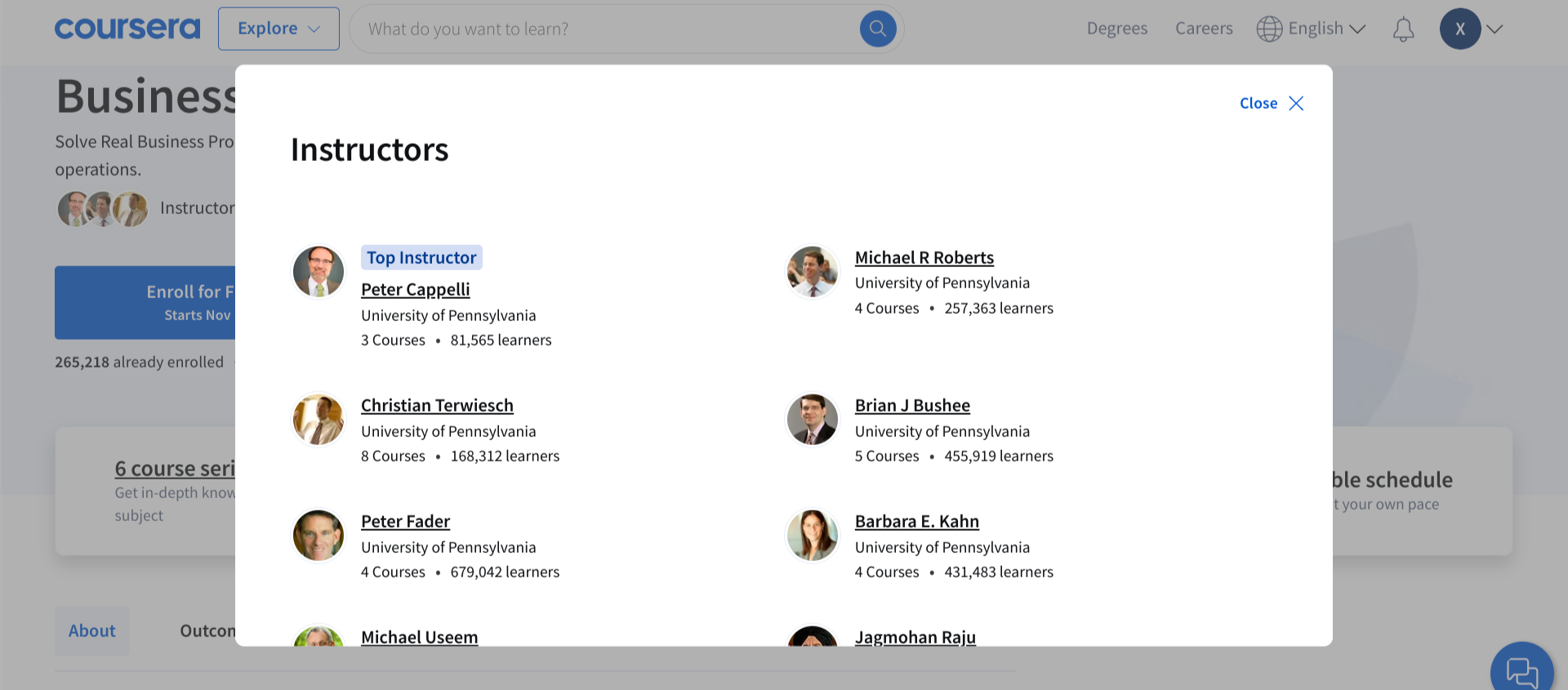Open the chat support bubble

pyautogui.click(x=1521, y=672)
